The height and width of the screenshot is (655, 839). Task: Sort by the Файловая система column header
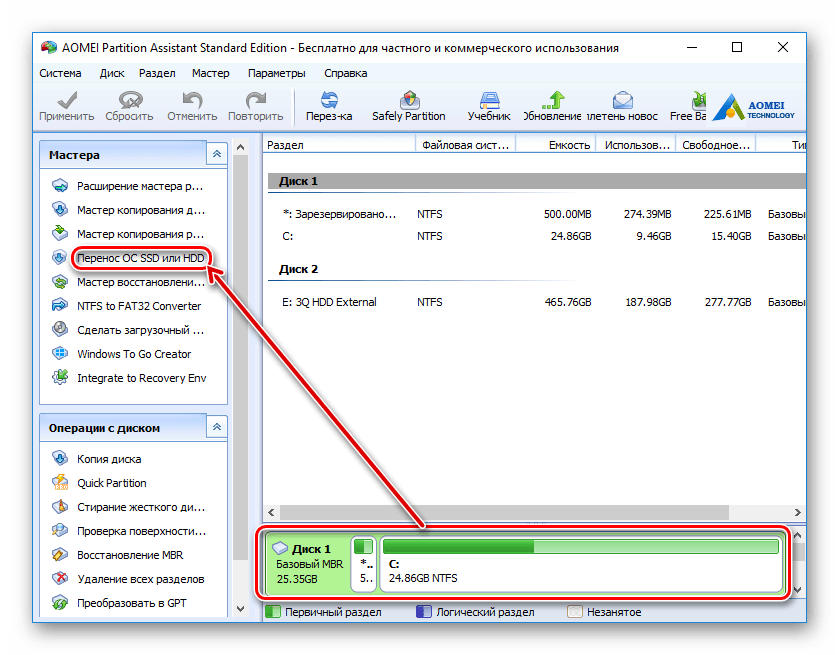coord(466,145)
